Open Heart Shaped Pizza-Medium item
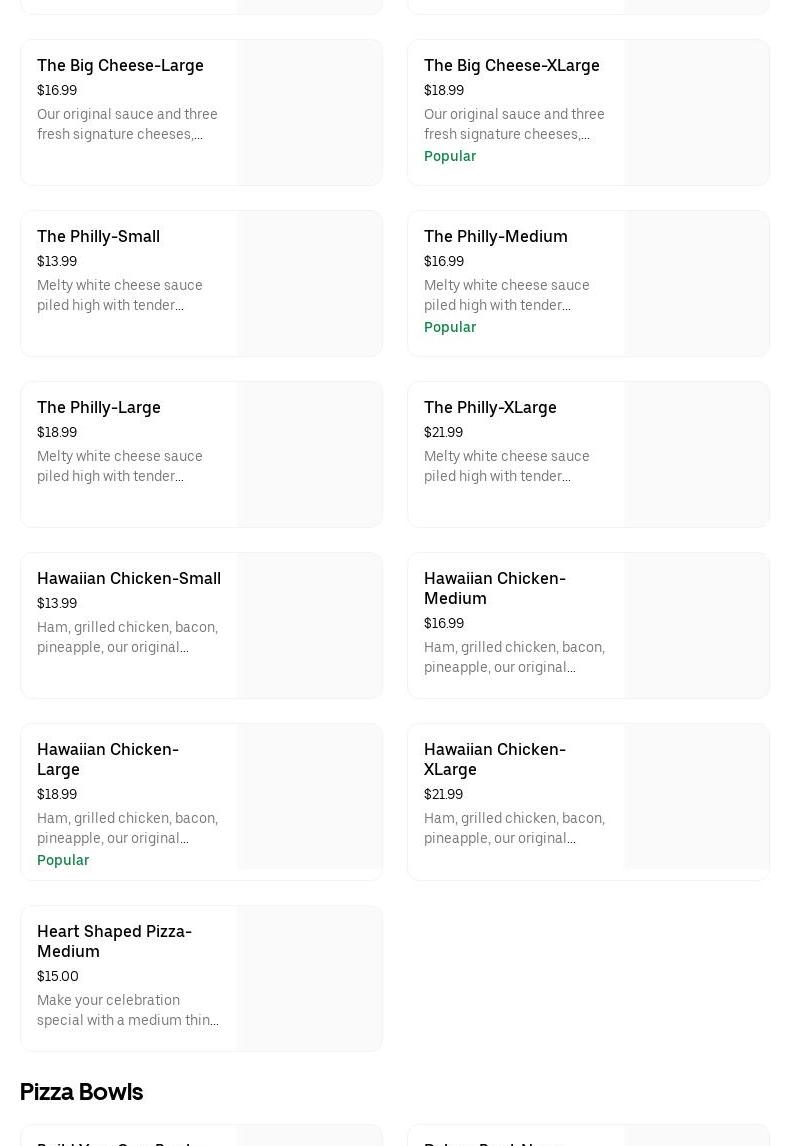Image resolution: width=804 pixels, height=1146 pixels. coord(114,941)
